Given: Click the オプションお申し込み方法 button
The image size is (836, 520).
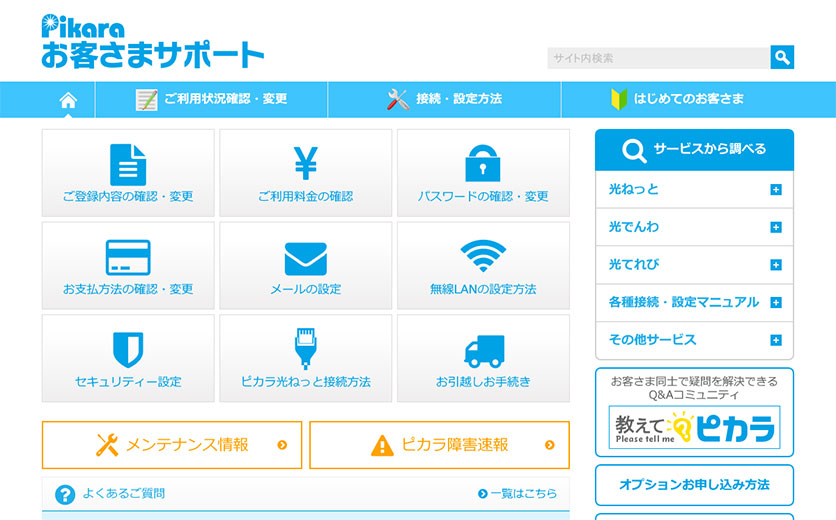Looking at the screenshot, I should click(x=694, y=485).
